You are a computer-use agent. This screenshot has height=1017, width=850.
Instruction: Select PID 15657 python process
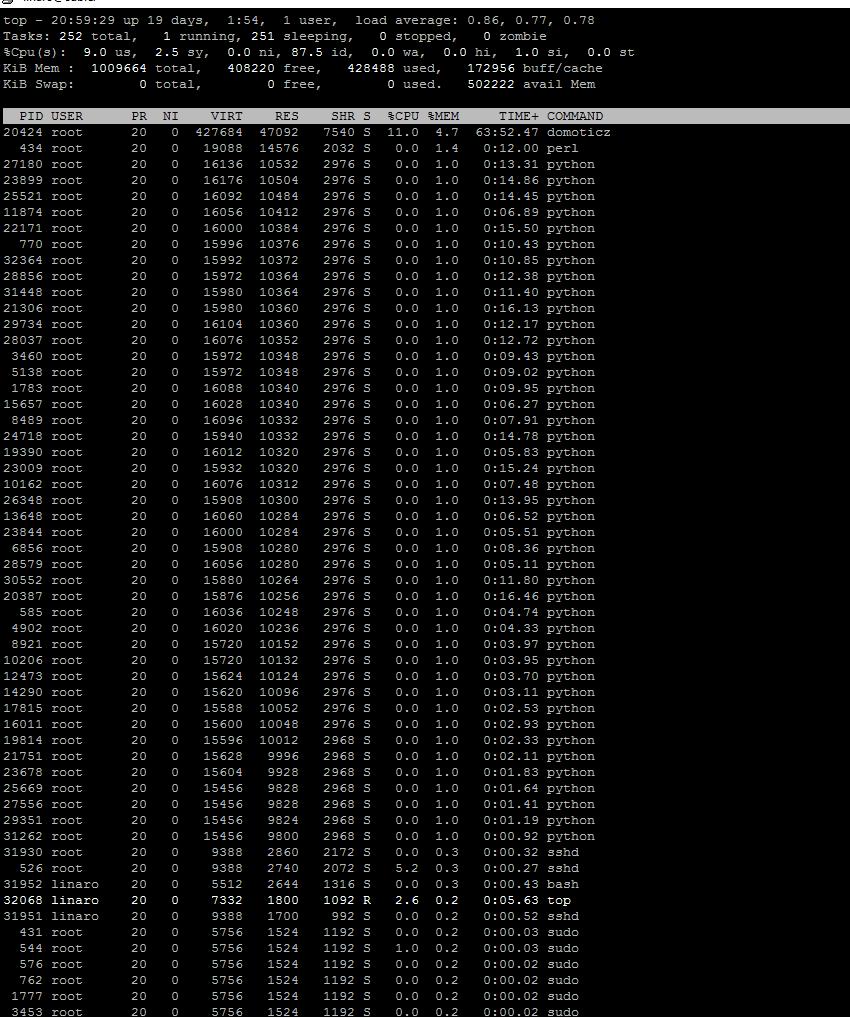pos(23,404)
